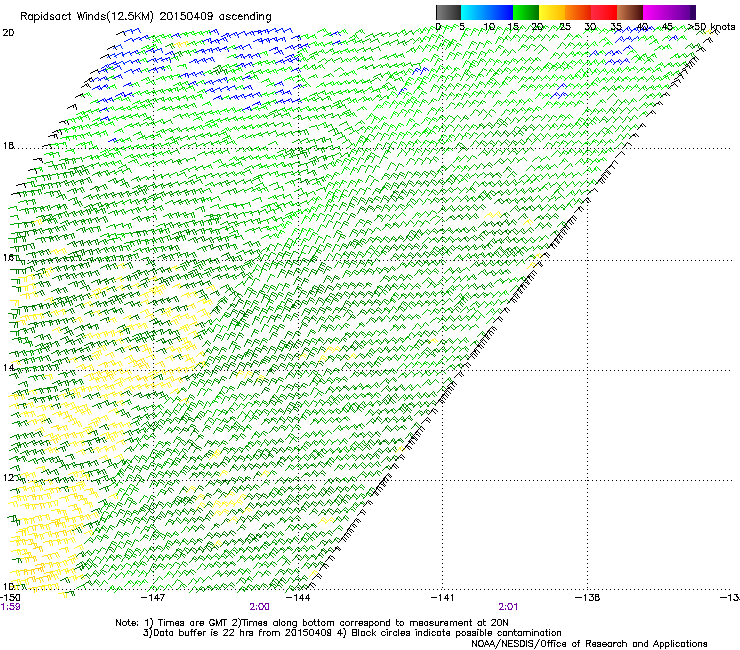
Task: Click the 'Times are GMT' note line
Action: pyautogui.click(x=312, y=623)
